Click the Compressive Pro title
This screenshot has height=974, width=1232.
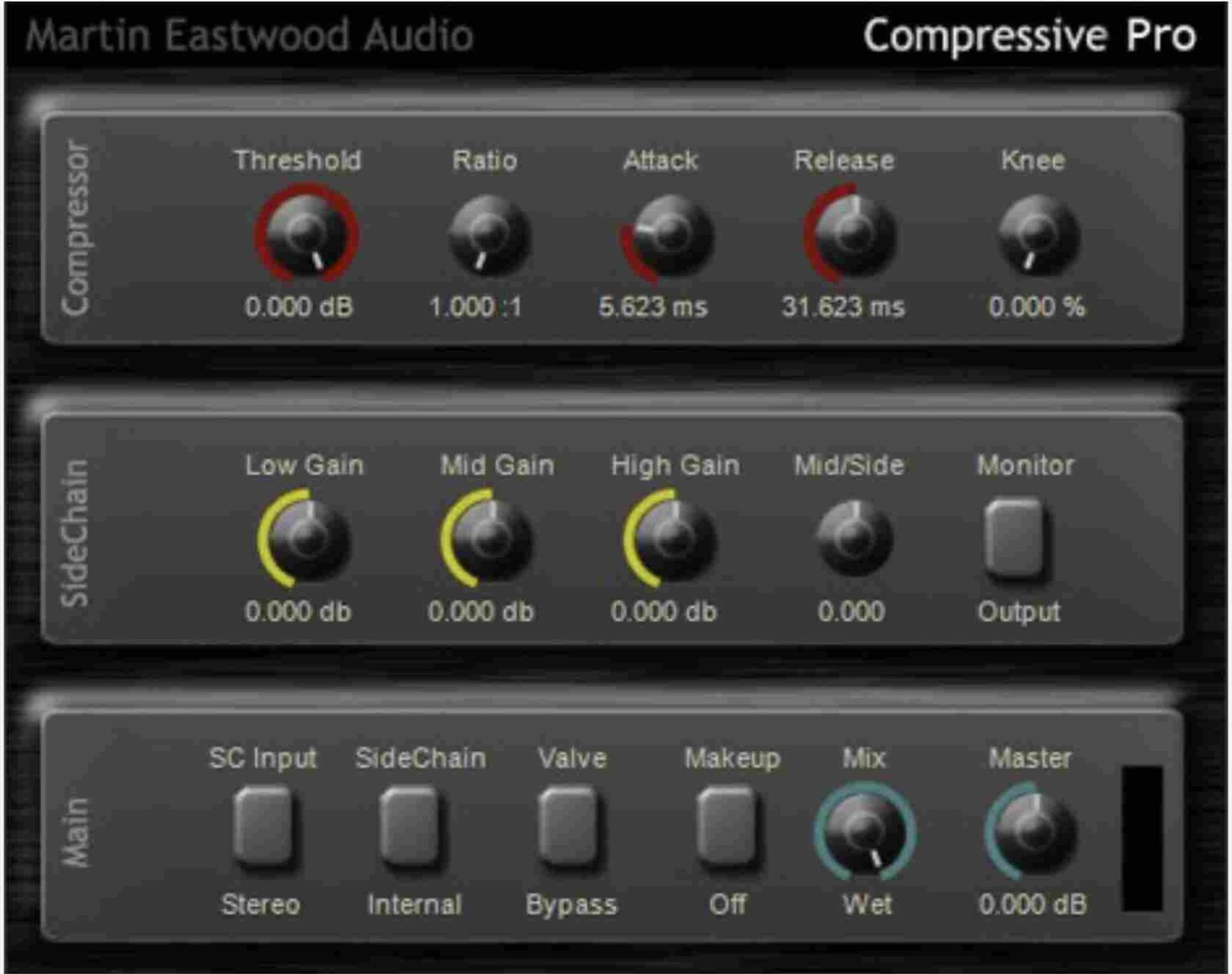[x=1029, y=36]
